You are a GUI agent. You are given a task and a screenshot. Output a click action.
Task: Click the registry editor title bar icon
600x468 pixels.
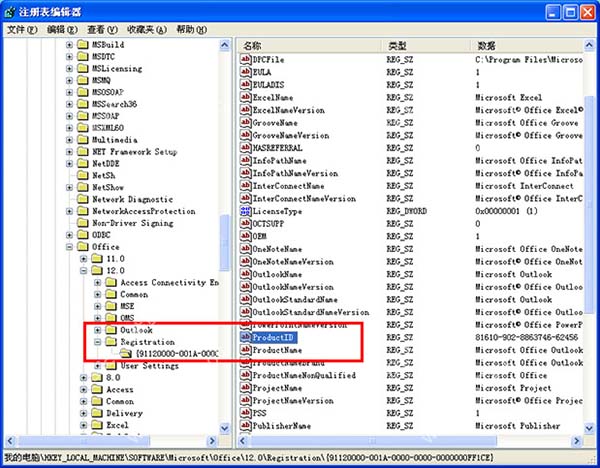(x=10, y=12)
